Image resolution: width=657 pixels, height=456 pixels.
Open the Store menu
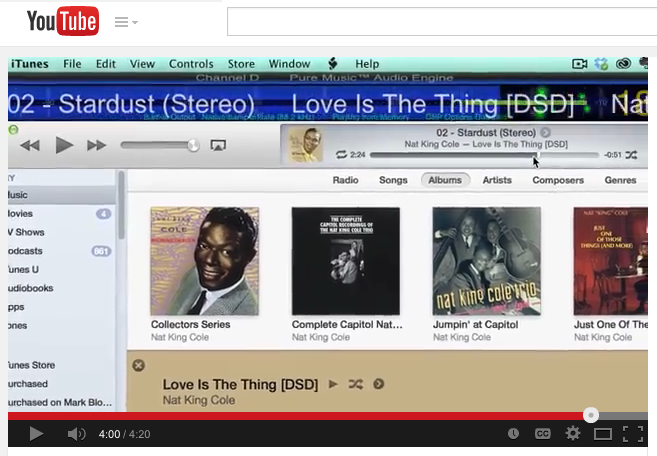tap(241, 64)
